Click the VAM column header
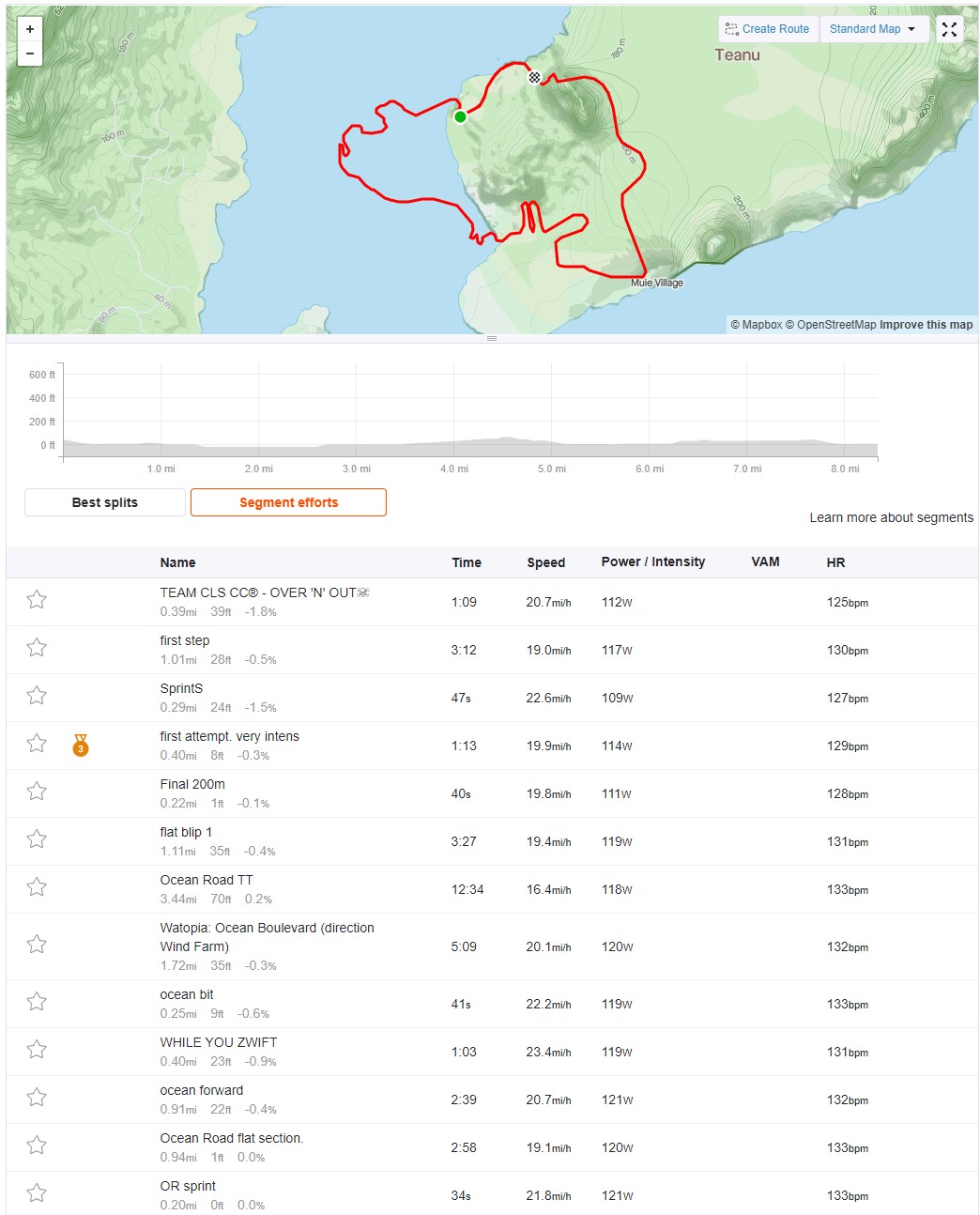This screenshot has width=980, height=1215. pyautogui.click(x=765, y=561)
